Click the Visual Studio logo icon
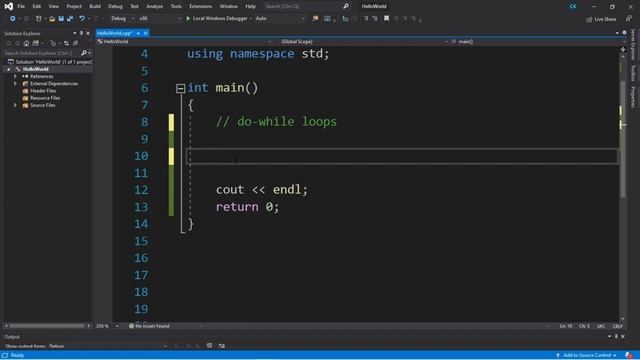This screenshot has width=640, height=360. coord(8,6)
